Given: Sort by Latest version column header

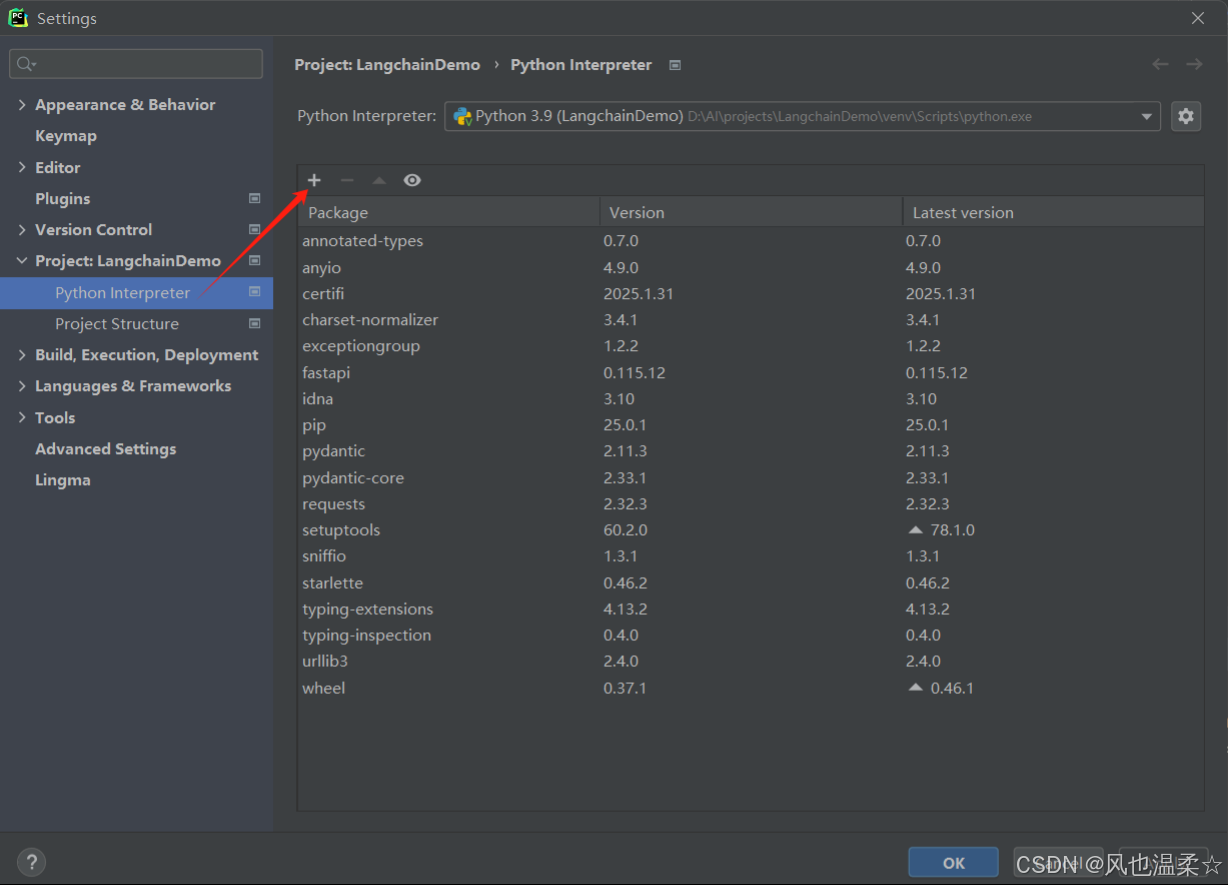Looking at the screenshot, I should [x=1053, y=212].
